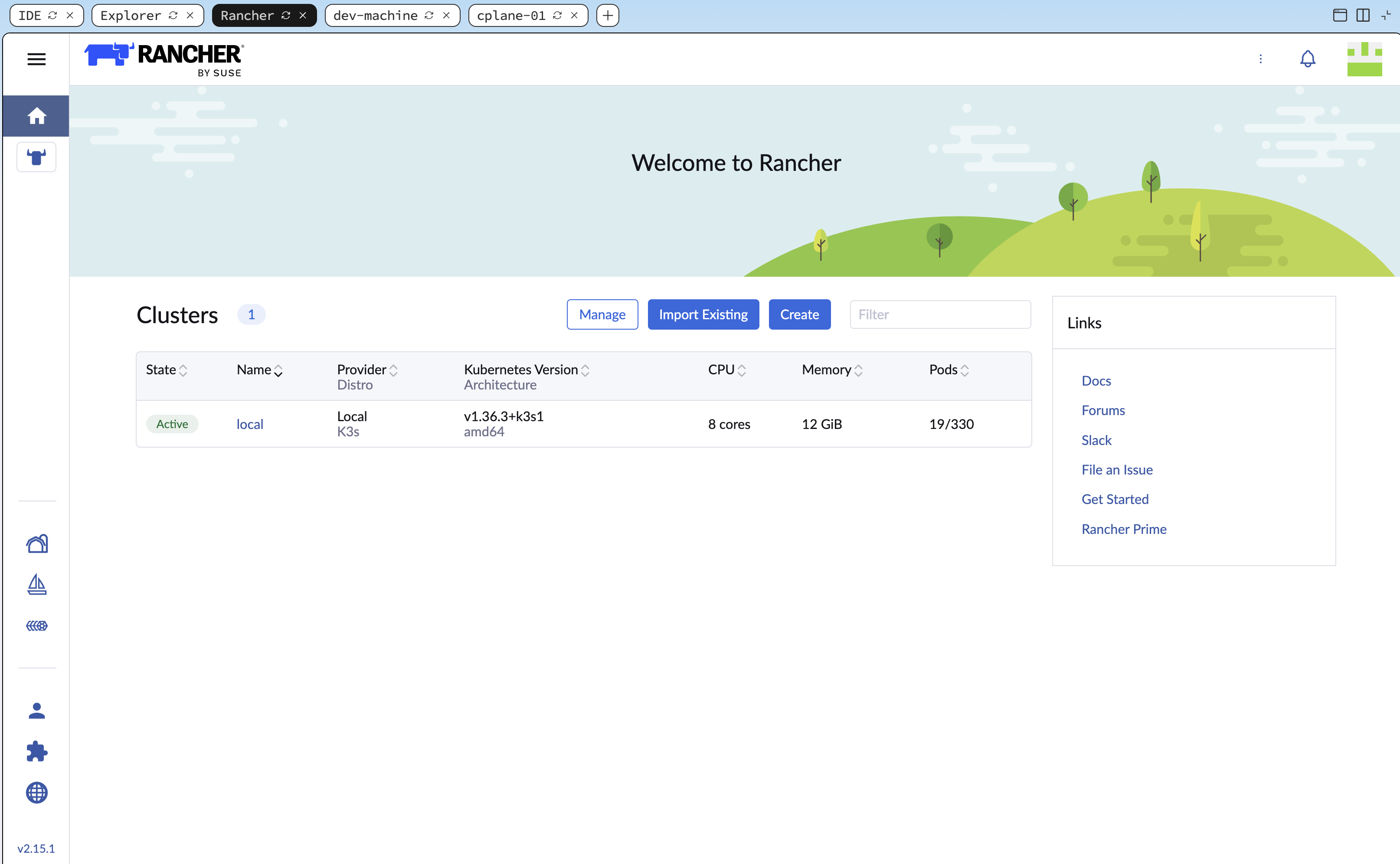Open the hamburger navigation menu
This screenshot has width=1400, height=864.
(x=36, y=59)
